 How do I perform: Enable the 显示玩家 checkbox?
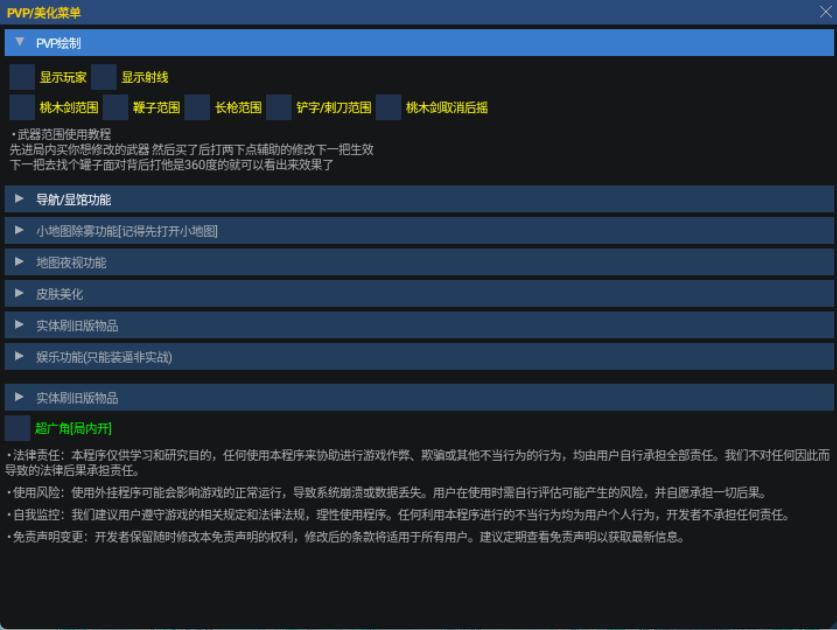pyautogui.click(x=22, y=77)
